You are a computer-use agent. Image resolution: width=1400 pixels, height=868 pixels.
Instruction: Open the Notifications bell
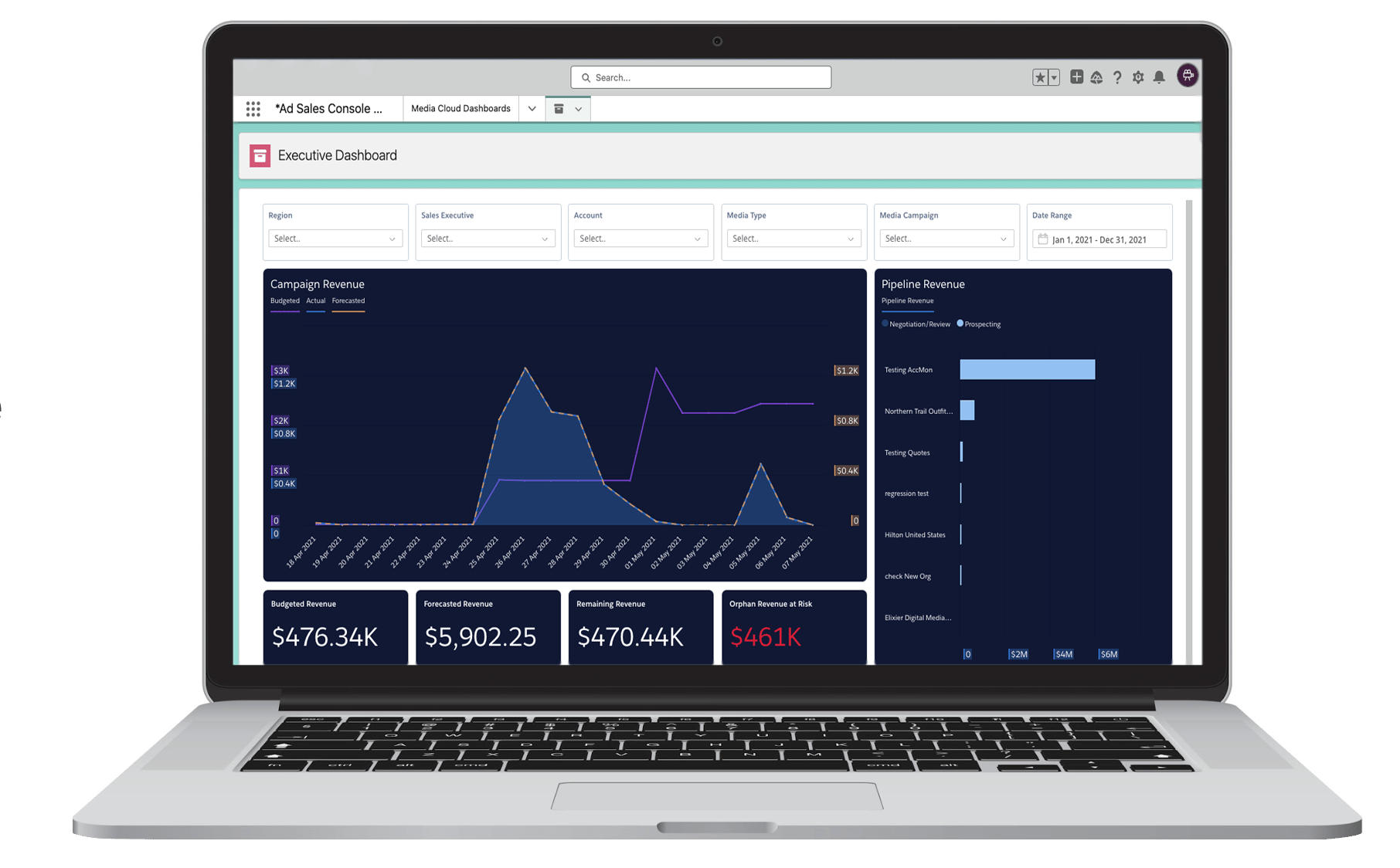(1159, 77)
